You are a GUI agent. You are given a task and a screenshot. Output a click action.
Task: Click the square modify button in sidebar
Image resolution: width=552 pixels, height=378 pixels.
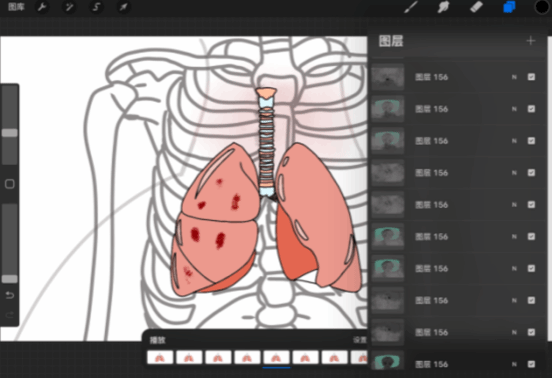pos(10,184)
